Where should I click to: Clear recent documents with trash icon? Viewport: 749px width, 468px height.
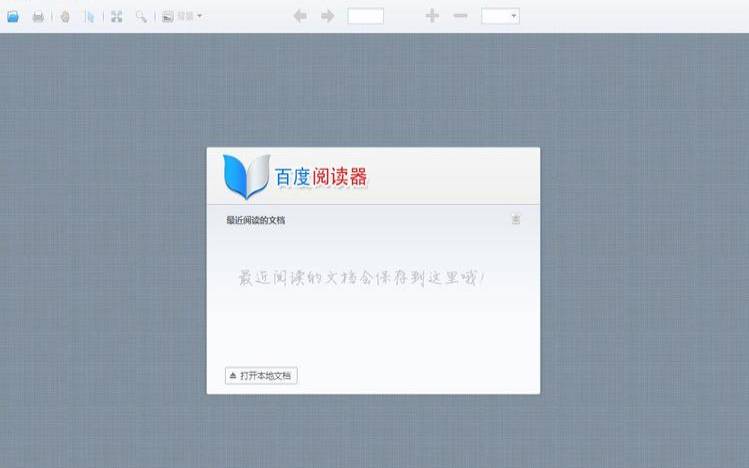[515, 219]
